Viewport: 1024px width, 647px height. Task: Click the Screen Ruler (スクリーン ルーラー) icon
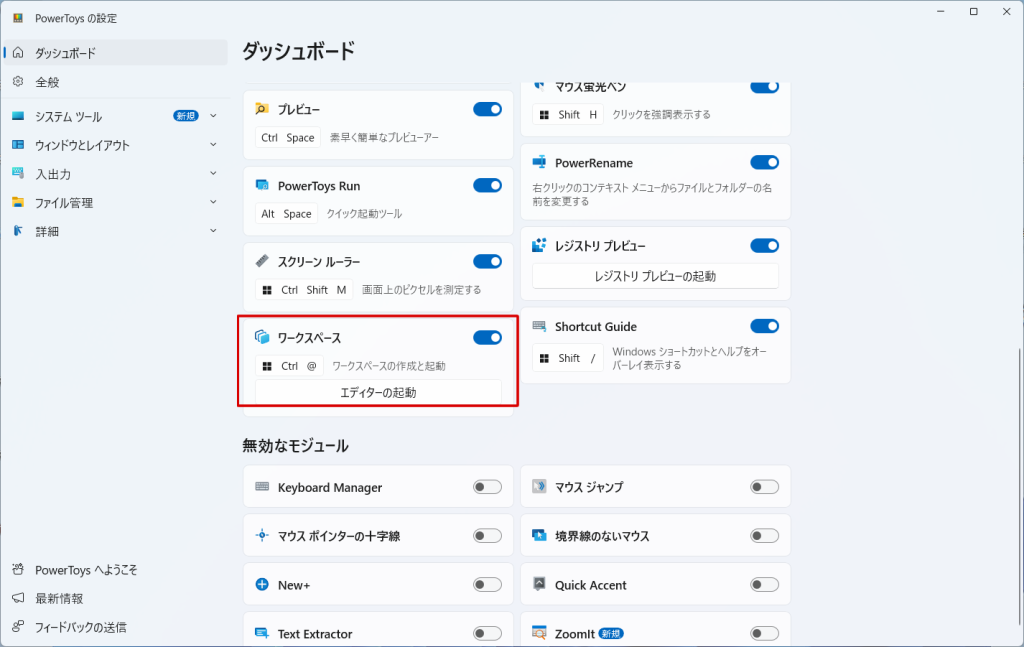click(262, 261)
